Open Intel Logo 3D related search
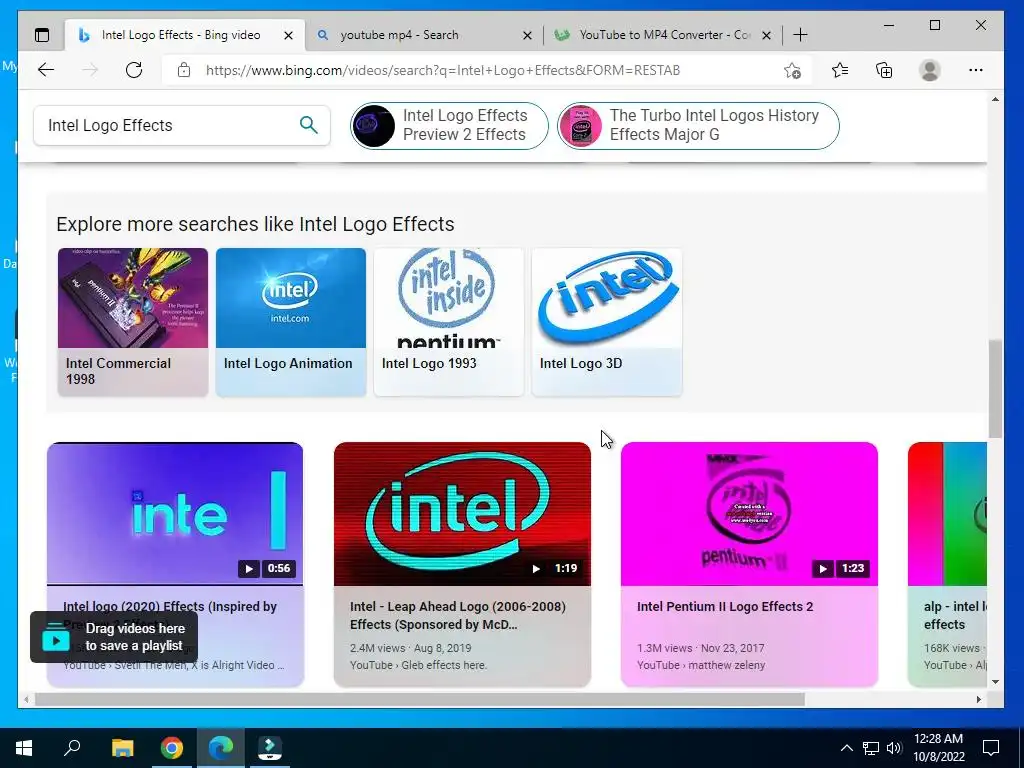This screenshot has width=1024, height=768. click(x=607, y=322)
